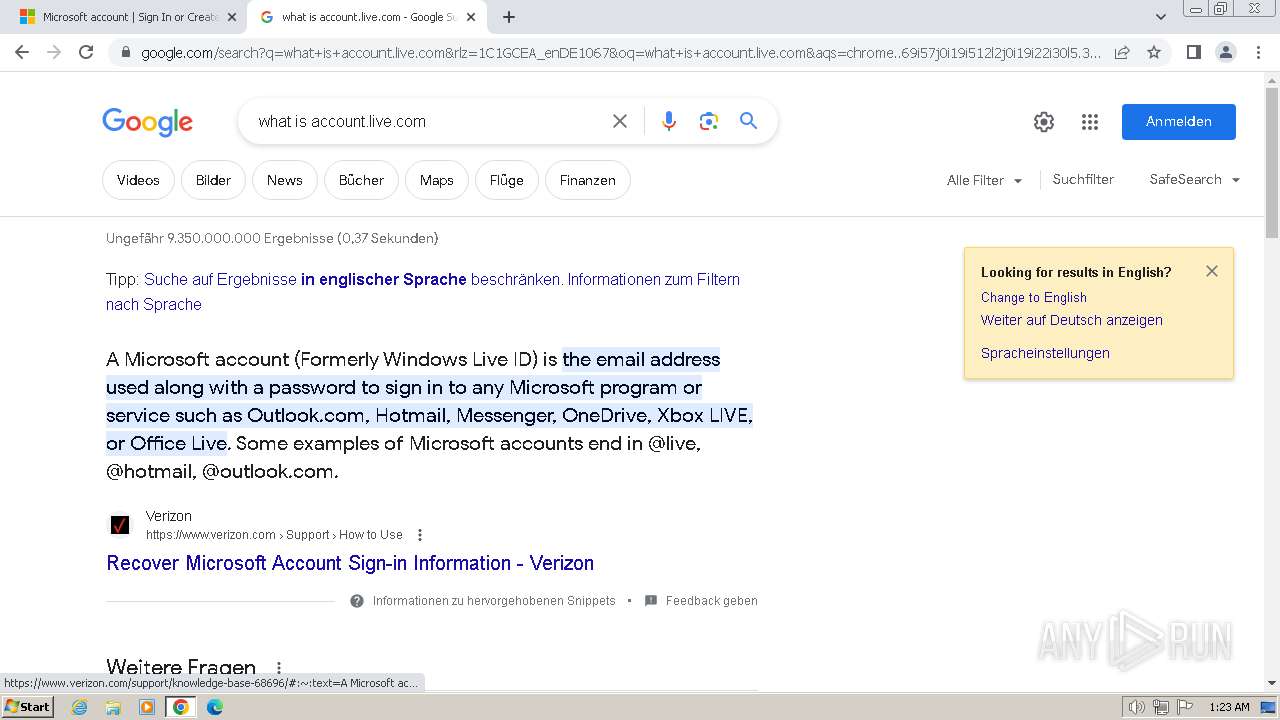Filter results by Bücher

tap(361, 180)
